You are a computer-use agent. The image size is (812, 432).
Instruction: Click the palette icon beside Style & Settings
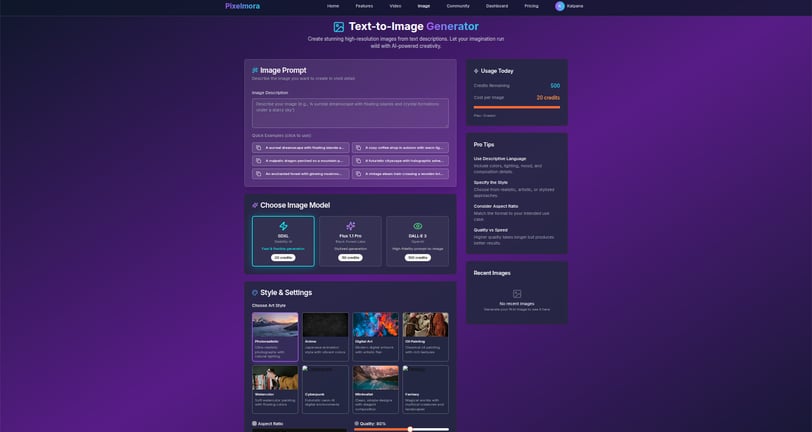point(255,293)
